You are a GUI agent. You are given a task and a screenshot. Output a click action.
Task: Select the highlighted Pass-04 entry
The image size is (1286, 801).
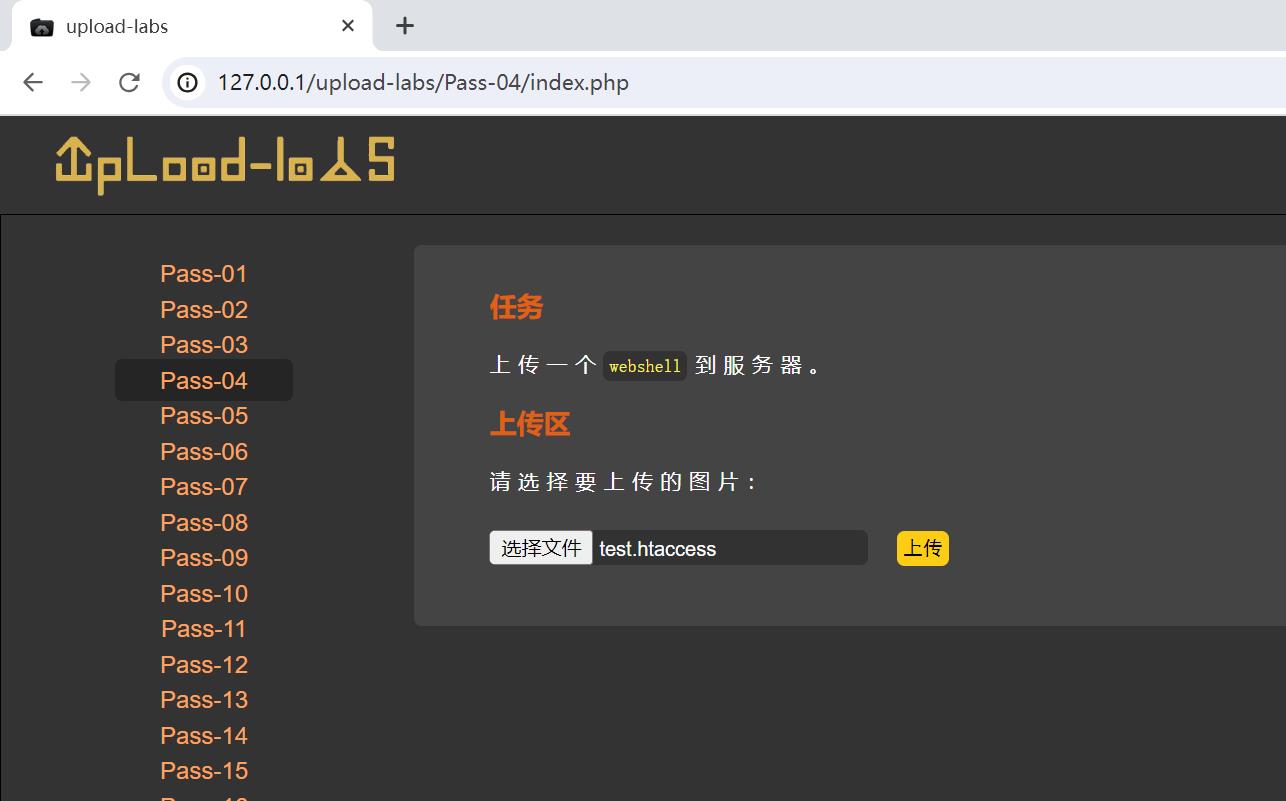tap(204, 380)
